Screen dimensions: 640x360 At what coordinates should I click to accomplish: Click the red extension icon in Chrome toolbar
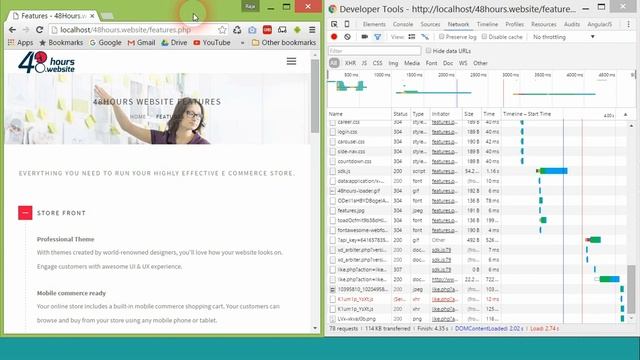267,30
